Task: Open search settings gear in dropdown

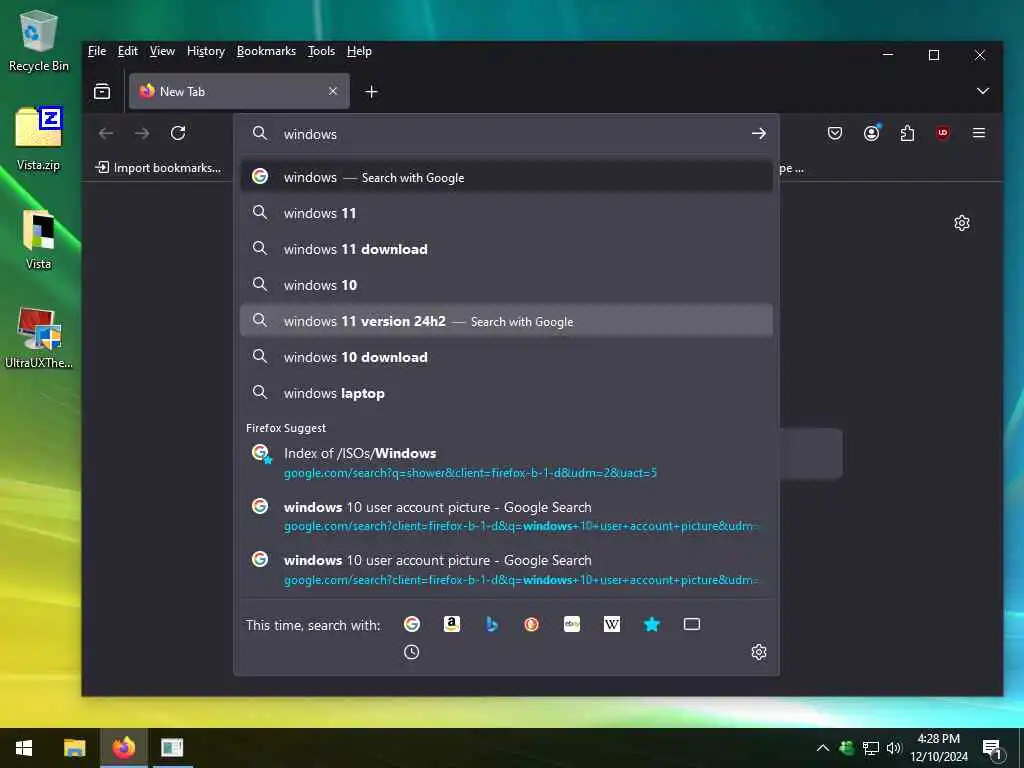Action: click(x=758, y=652)
